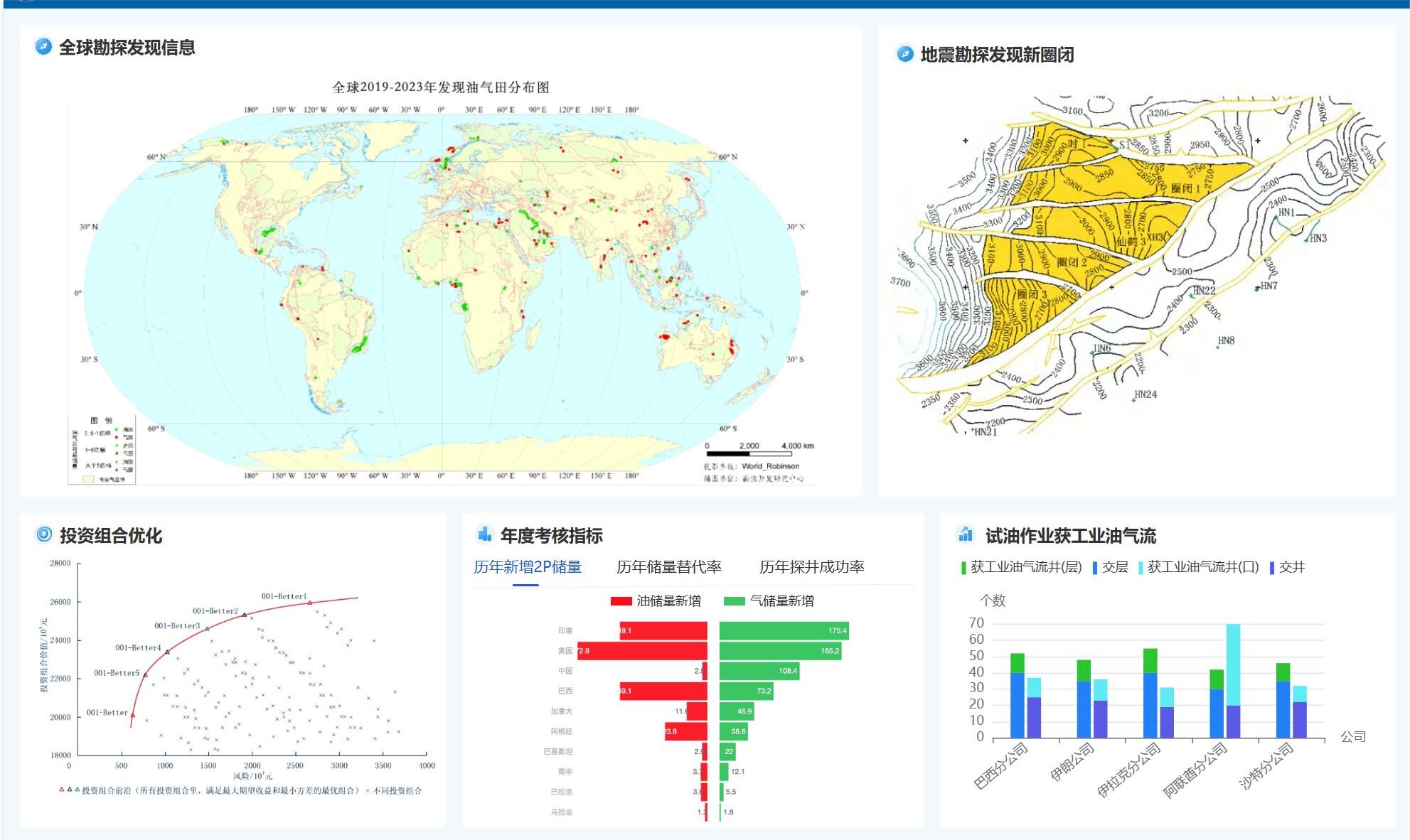Image resolution: width=1410 pixels, height=840 pixels.
Task: Toggle the 交井 legend entry
Action: pos(1288,567)
